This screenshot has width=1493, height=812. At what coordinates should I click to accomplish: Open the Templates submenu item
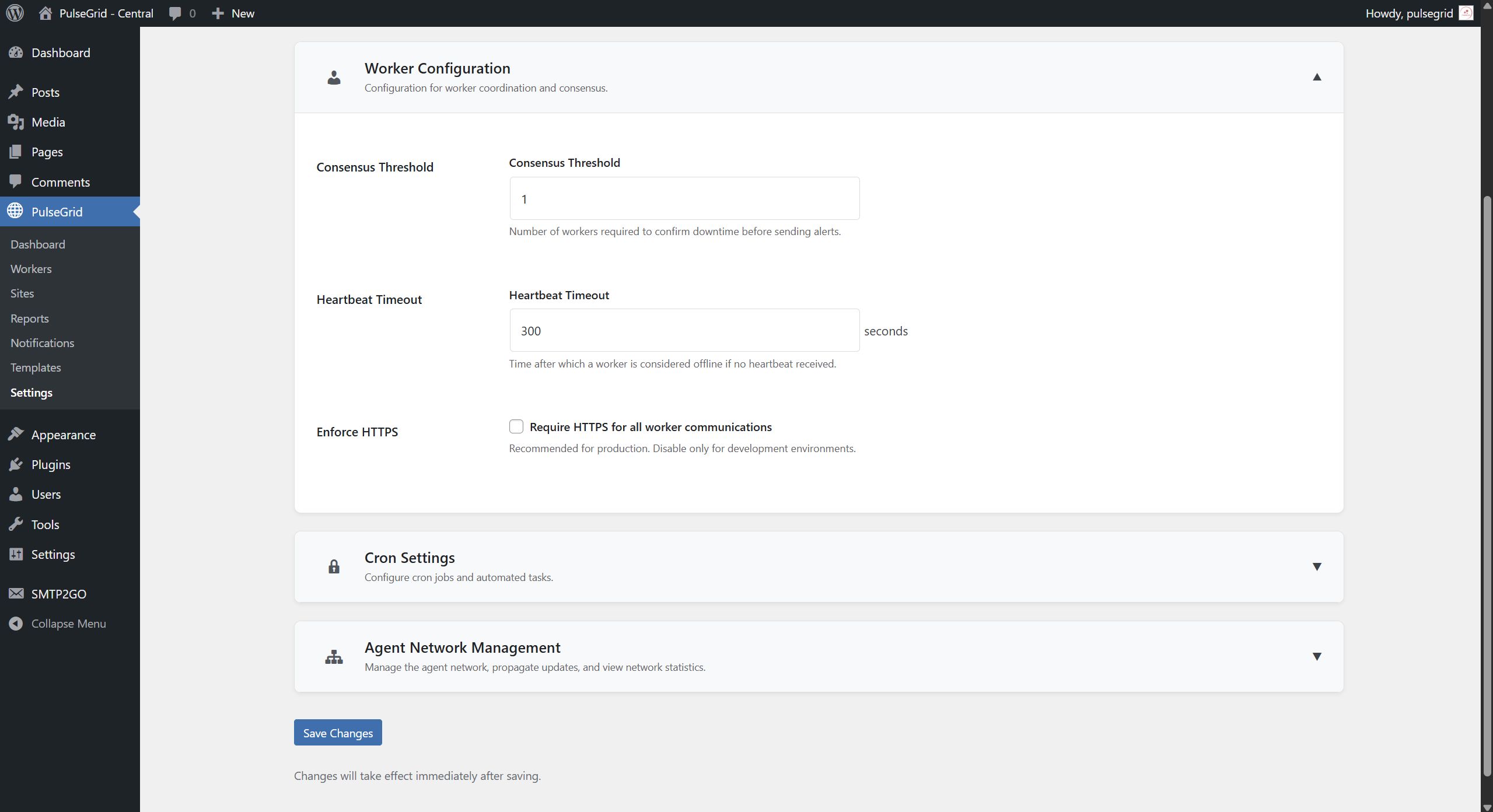click(36, 367)
